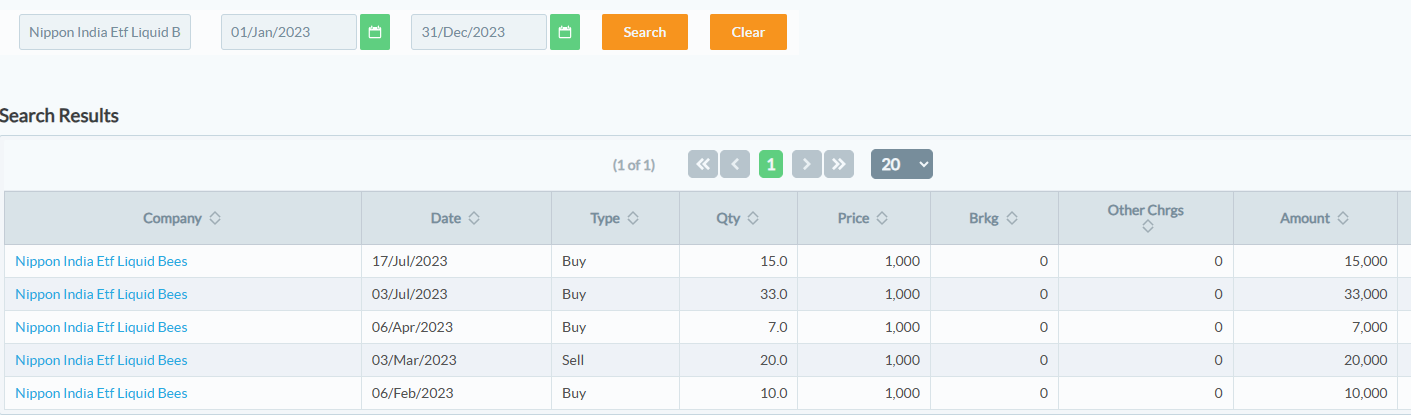Click the quantity value 10.0

point(775,393)
